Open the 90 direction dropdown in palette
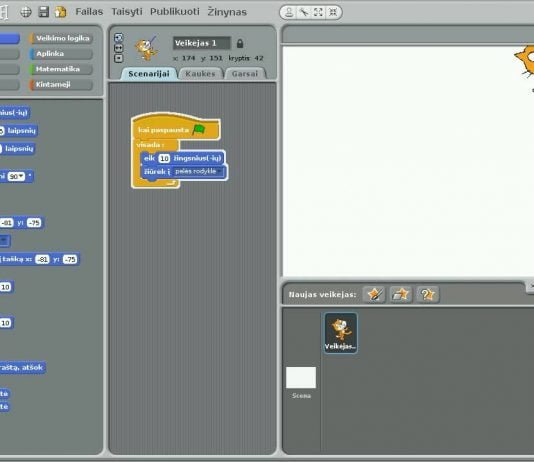 pyautogui.click(x=16, y=176)
